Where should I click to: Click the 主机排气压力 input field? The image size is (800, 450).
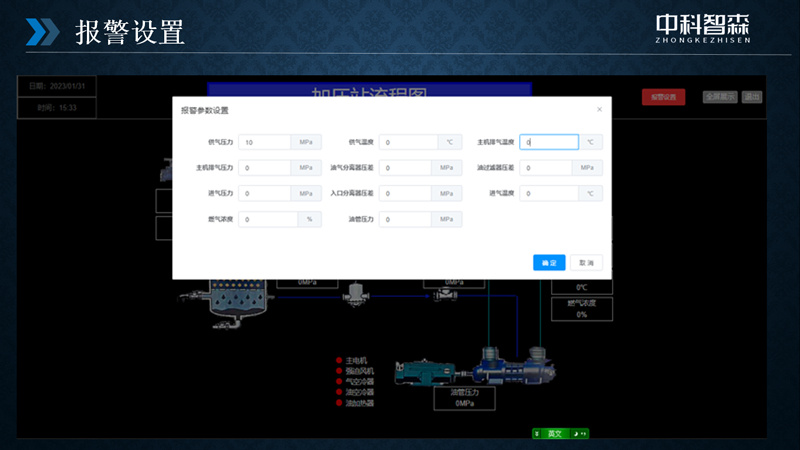pos(264,167)
